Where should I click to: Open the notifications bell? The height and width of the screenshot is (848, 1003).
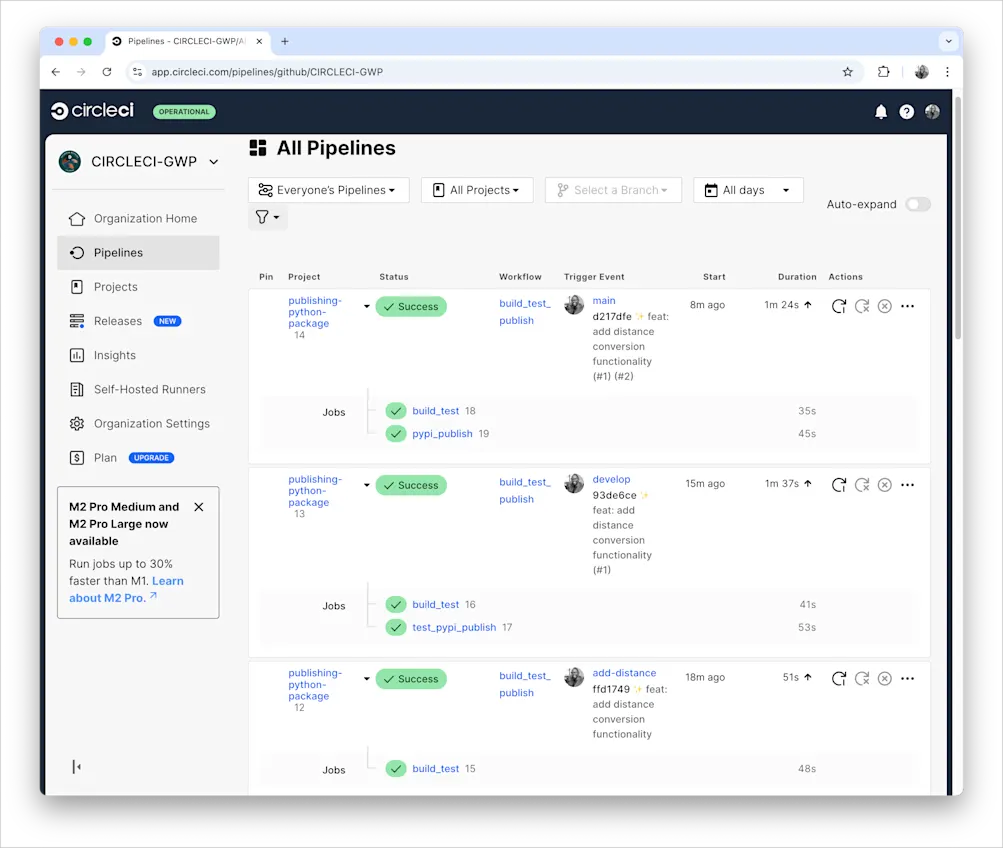pos(881,112)
